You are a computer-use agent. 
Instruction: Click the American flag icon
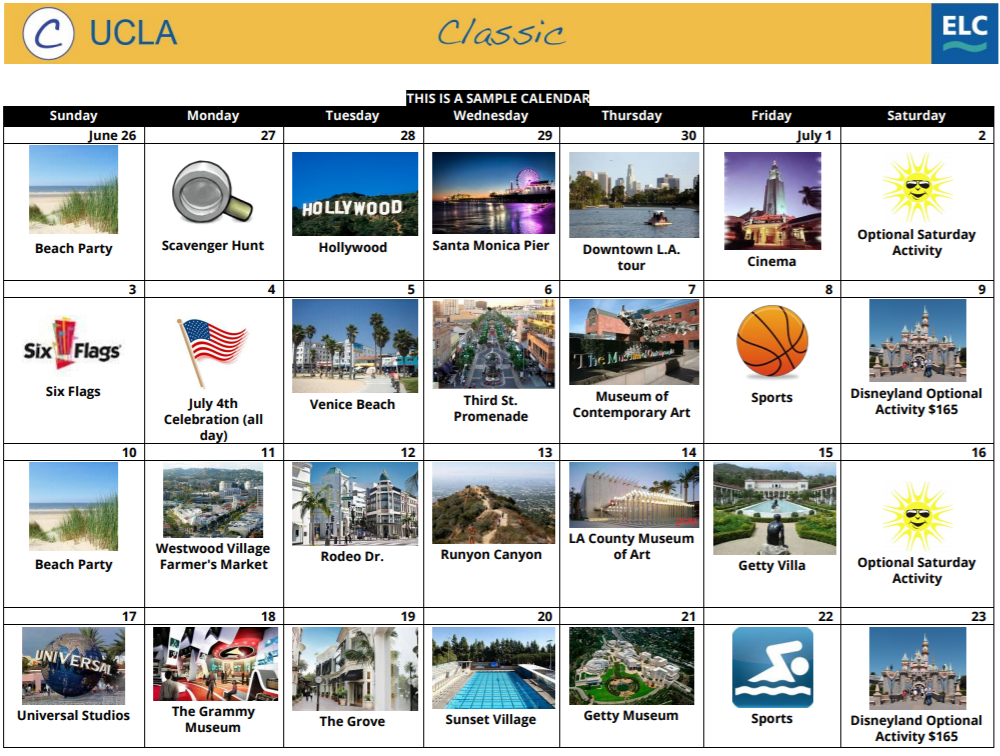click(x=212, y=352)
